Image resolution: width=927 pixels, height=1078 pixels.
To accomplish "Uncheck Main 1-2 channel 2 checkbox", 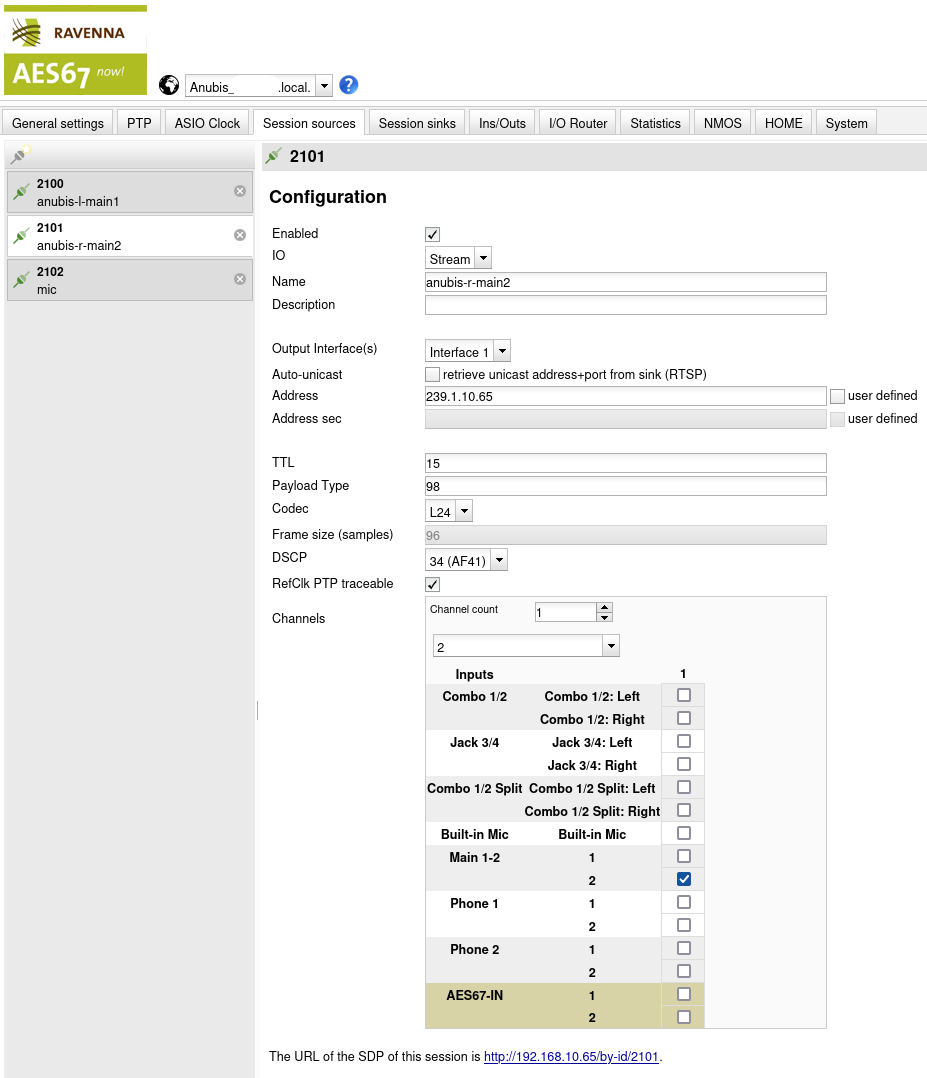I will click(x=684, y=879).
